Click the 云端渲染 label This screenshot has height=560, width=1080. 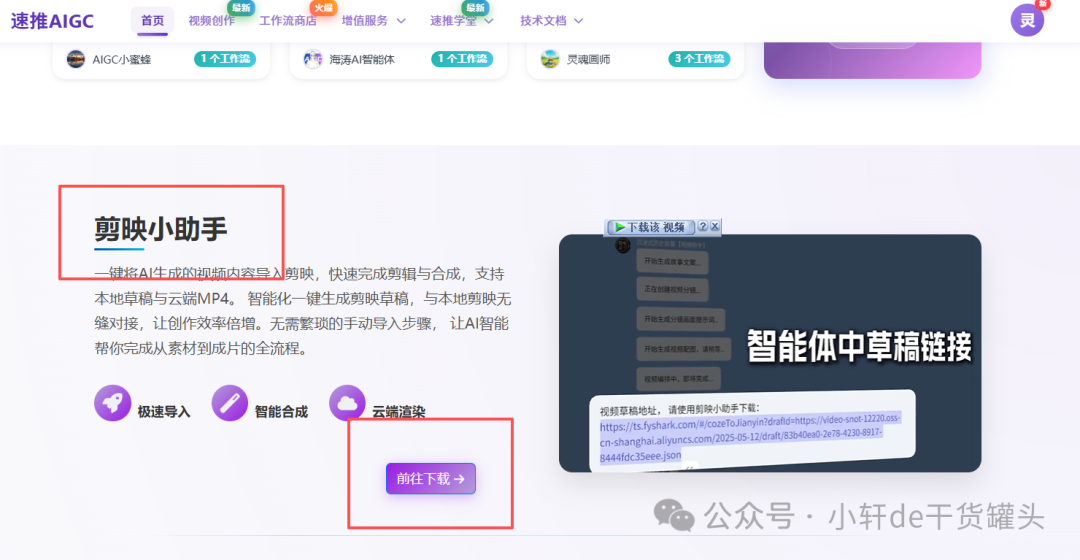point(399,412)
